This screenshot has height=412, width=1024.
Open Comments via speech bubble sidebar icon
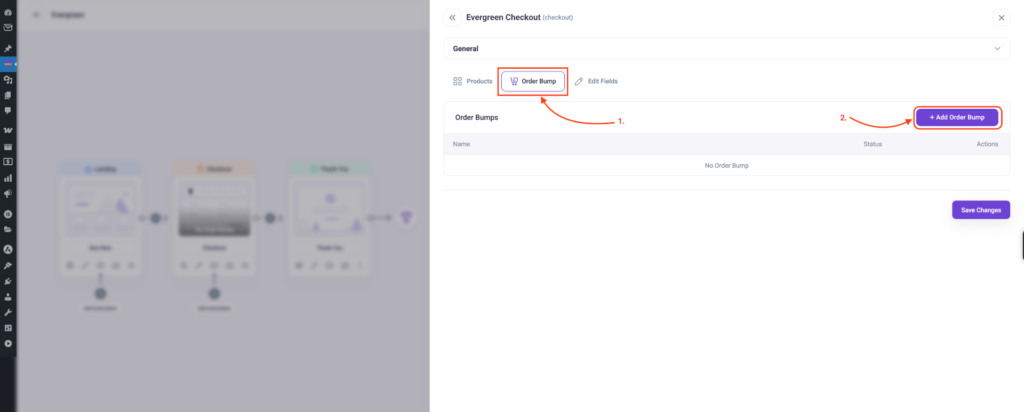click(x=8, y=110)
